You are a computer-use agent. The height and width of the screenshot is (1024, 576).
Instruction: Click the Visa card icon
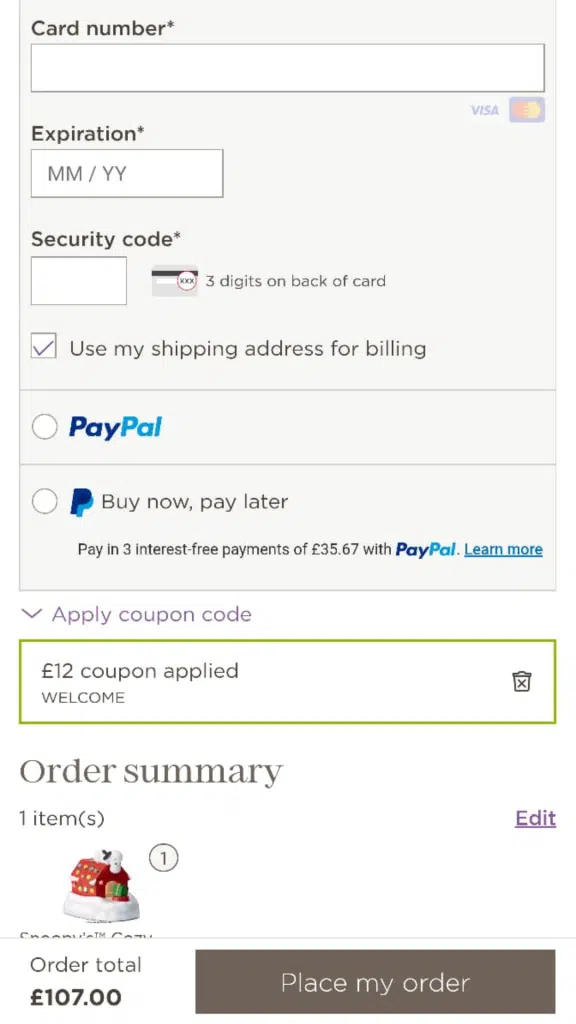[484, 110]
